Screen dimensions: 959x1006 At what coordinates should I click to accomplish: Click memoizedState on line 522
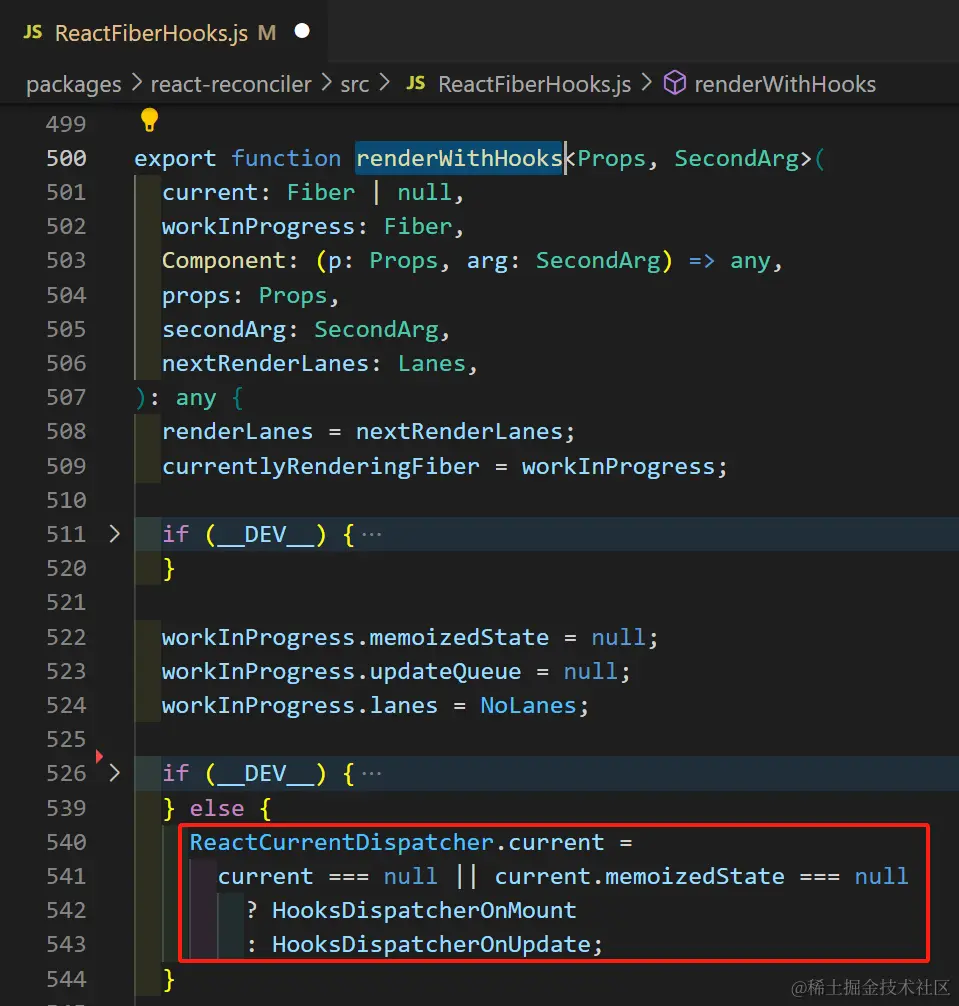click(x=459, y=638)
